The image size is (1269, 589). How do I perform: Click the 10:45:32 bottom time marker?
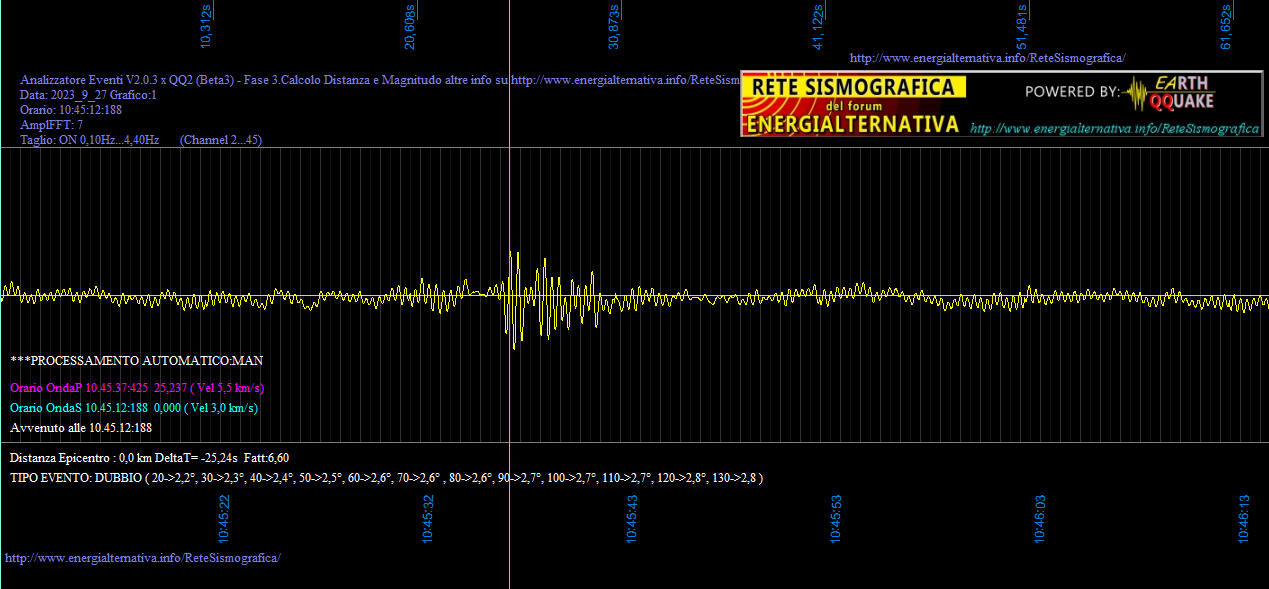(429, 519)
